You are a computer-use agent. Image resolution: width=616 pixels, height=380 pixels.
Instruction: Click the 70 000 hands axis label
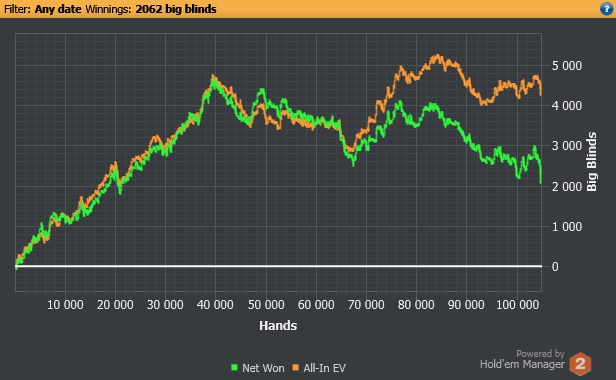coord(366,305)
